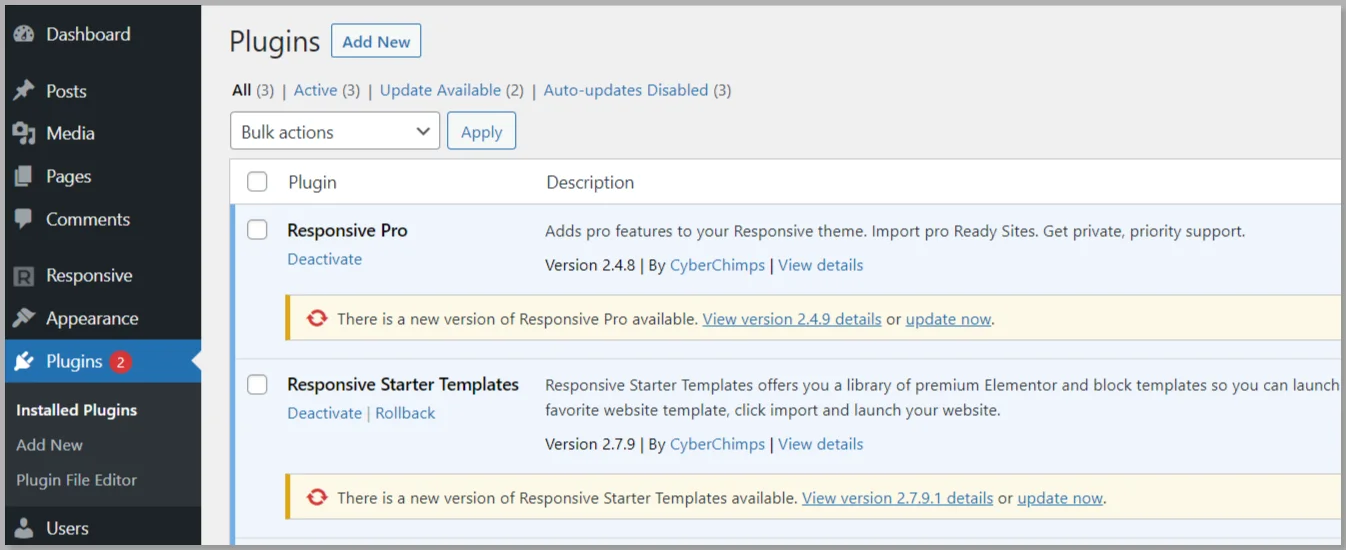Filter by Update Available

coord(440,90)
